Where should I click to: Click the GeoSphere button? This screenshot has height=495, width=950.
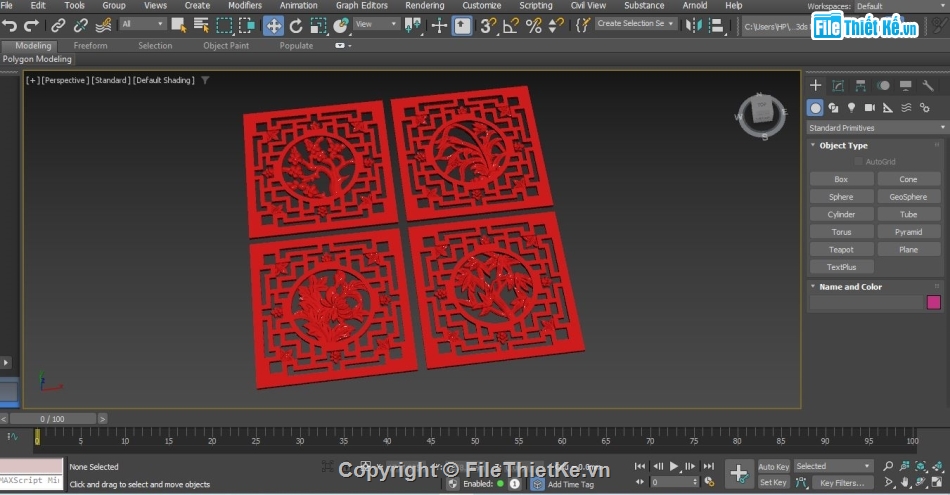tap(908, 197)
